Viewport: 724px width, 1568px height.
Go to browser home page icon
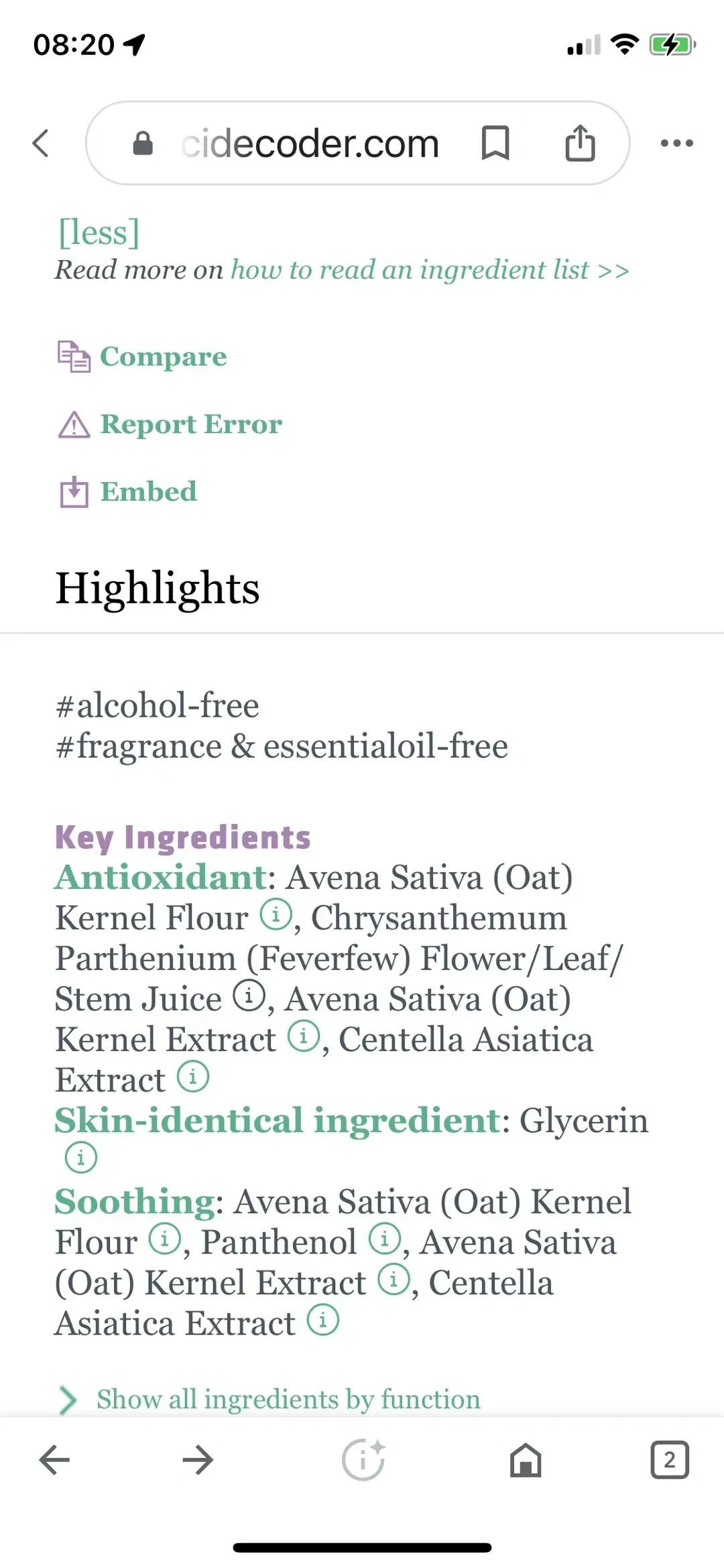coord(526,1459)
